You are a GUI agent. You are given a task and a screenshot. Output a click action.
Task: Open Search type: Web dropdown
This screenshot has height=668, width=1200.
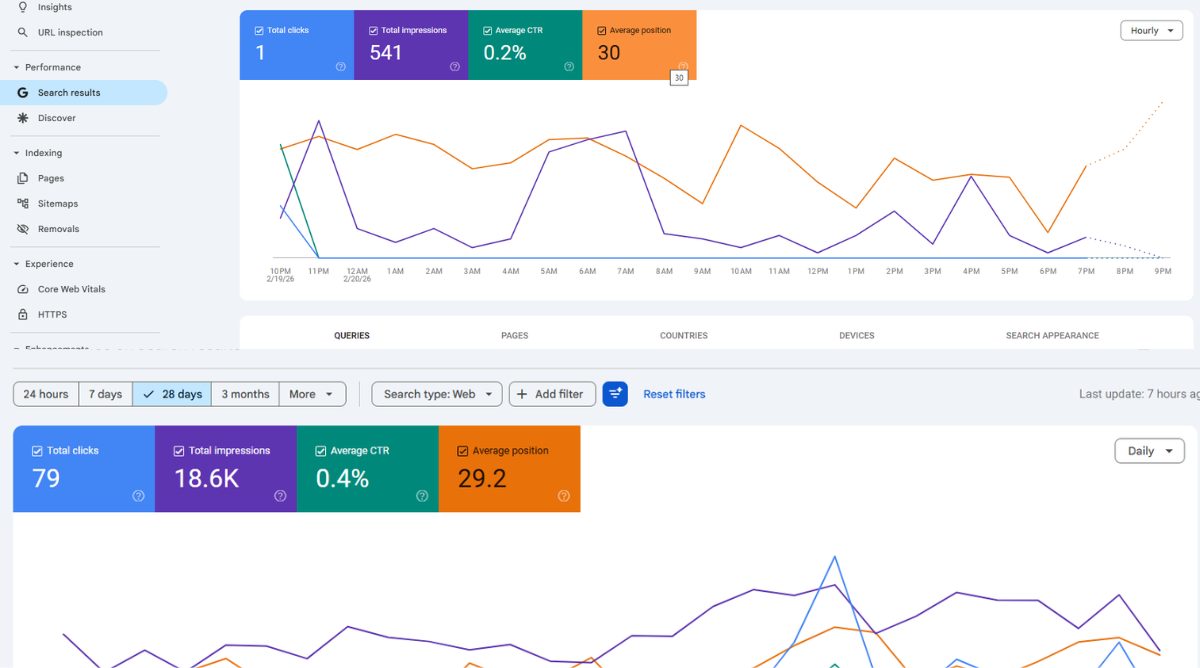coord(437,394)
